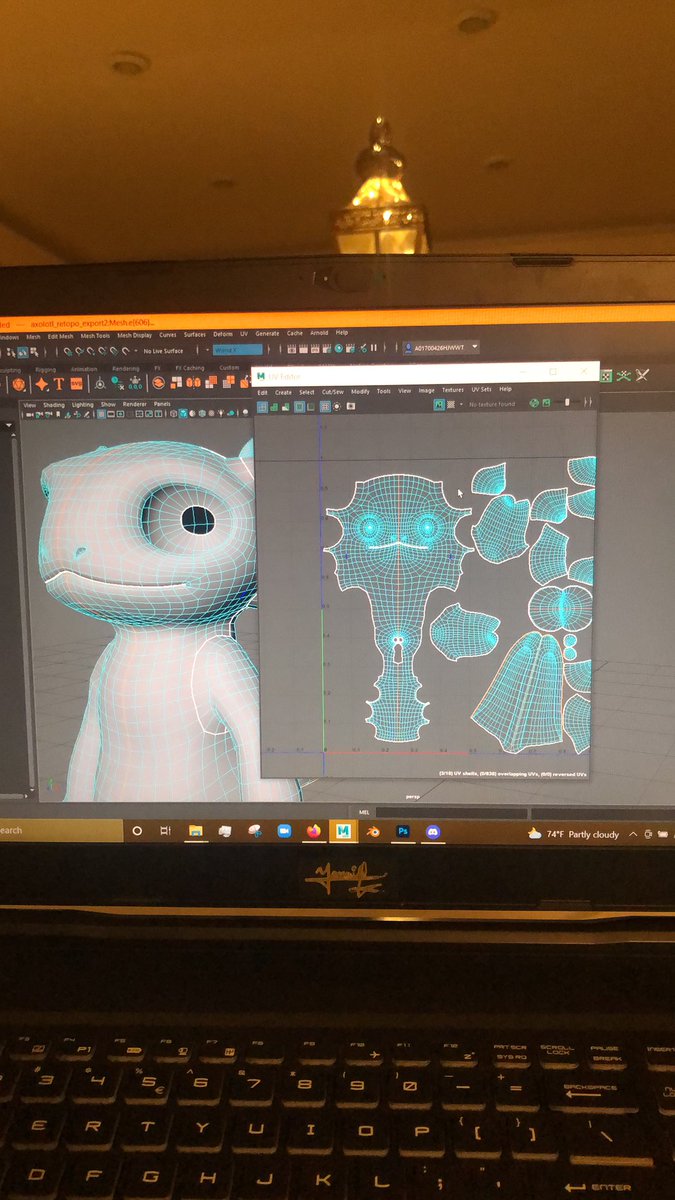Click the Maya icon on the taskbar

[x=343, y=831]
